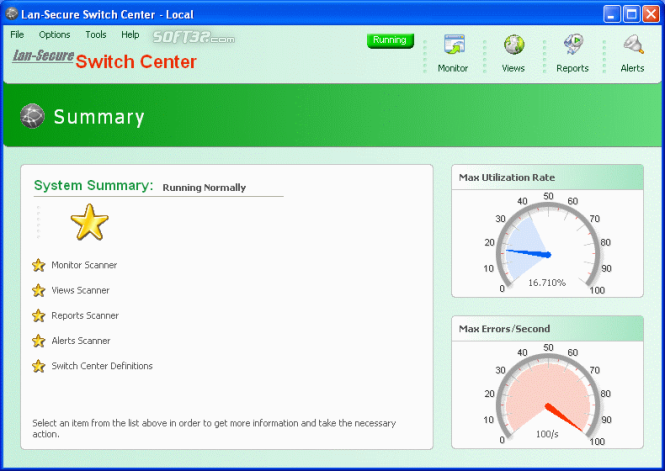Open the Tools menu
The image size is (665, 471).
pyautogui.click(x=95, y=35)
